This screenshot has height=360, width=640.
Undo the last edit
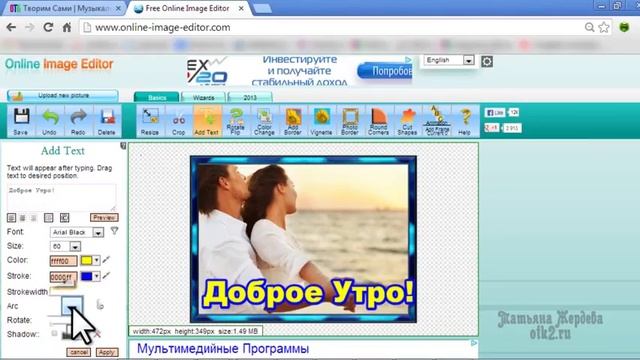49,121
